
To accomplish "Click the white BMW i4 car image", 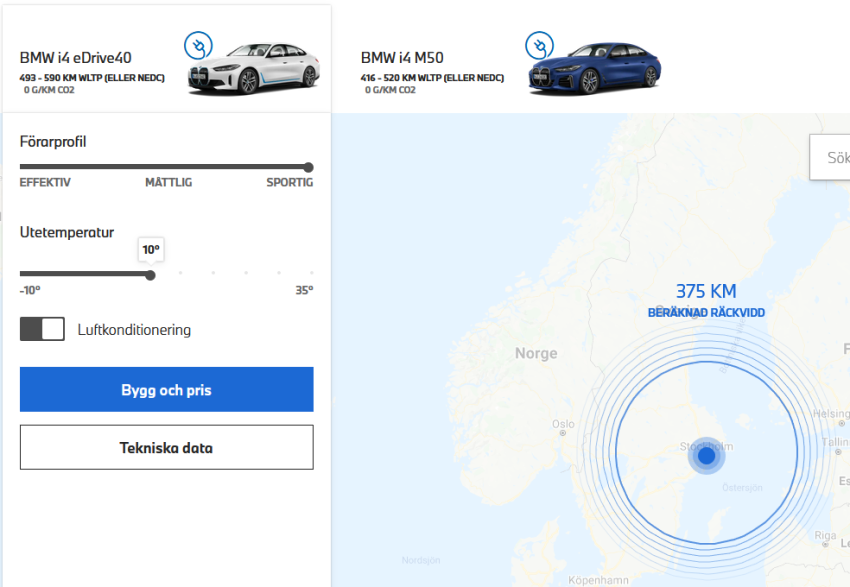I will pos(254,69).
